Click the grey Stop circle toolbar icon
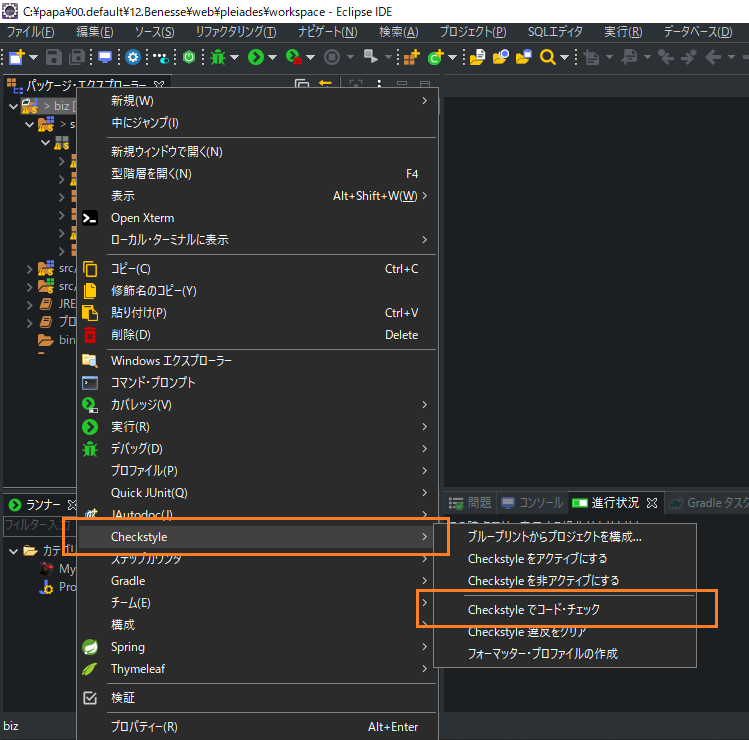This screenshot has width=749, height=740. click(332, 57)
